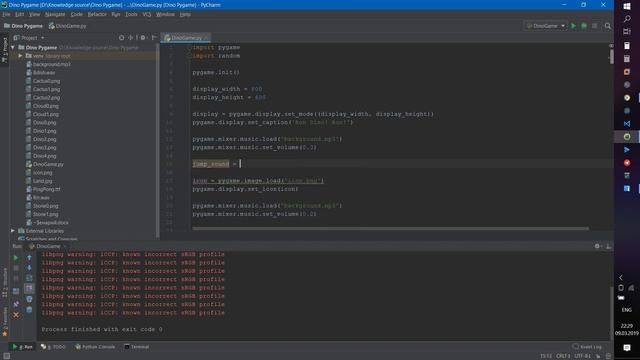Click the stop icon in top toolbar
The width and height of the screenshot is (640, 360).
pos(595,26)
